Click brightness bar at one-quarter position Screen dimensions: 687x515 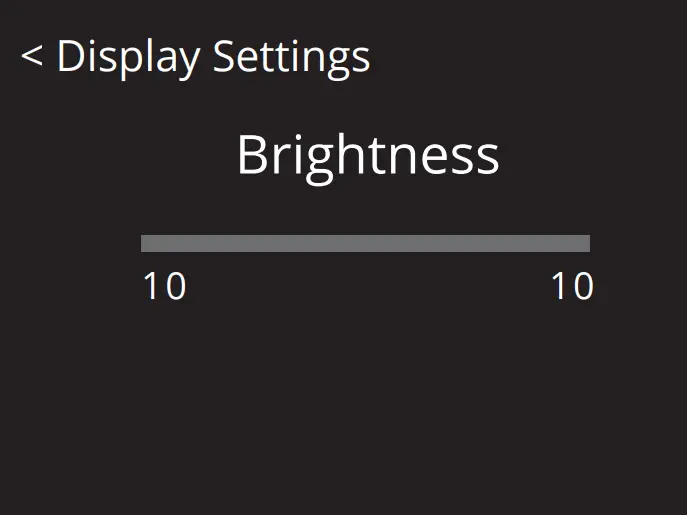(x=253, y=243)
